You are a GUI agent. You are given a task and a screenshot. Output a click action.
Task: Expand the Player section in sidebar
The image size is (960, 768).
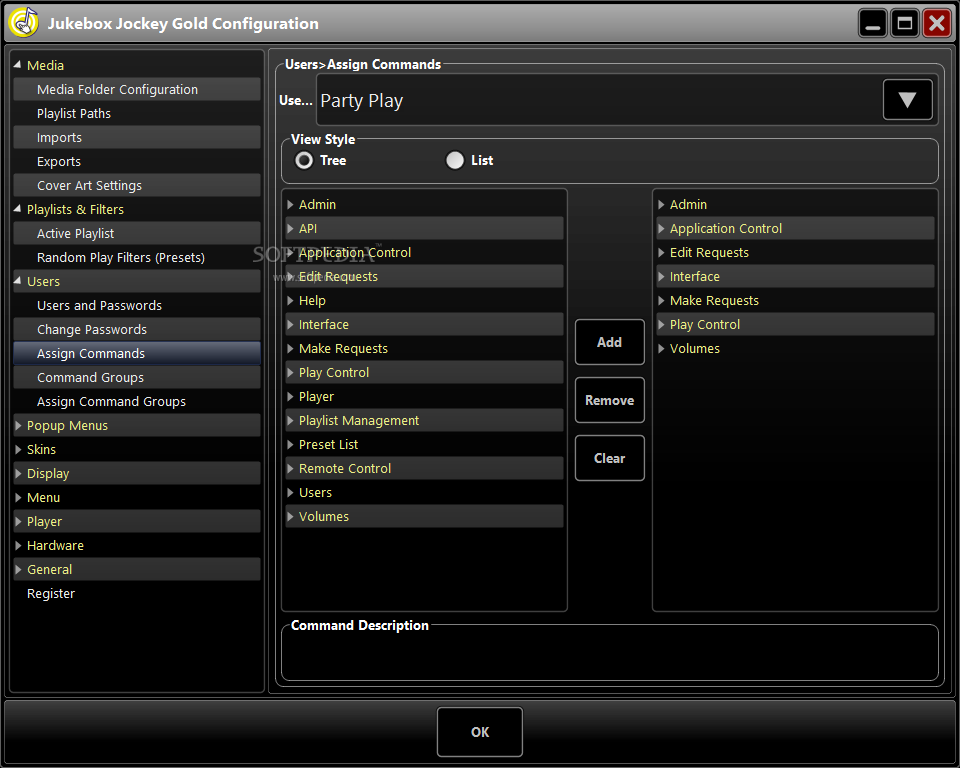[x=18, y=522]
